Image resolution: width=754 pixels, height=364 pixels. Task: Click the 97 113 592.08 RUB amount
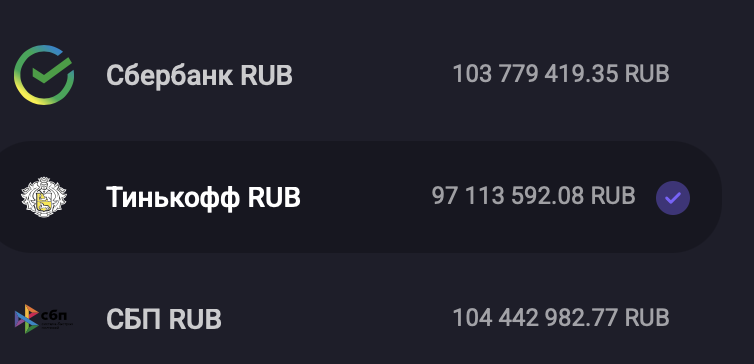533,196
